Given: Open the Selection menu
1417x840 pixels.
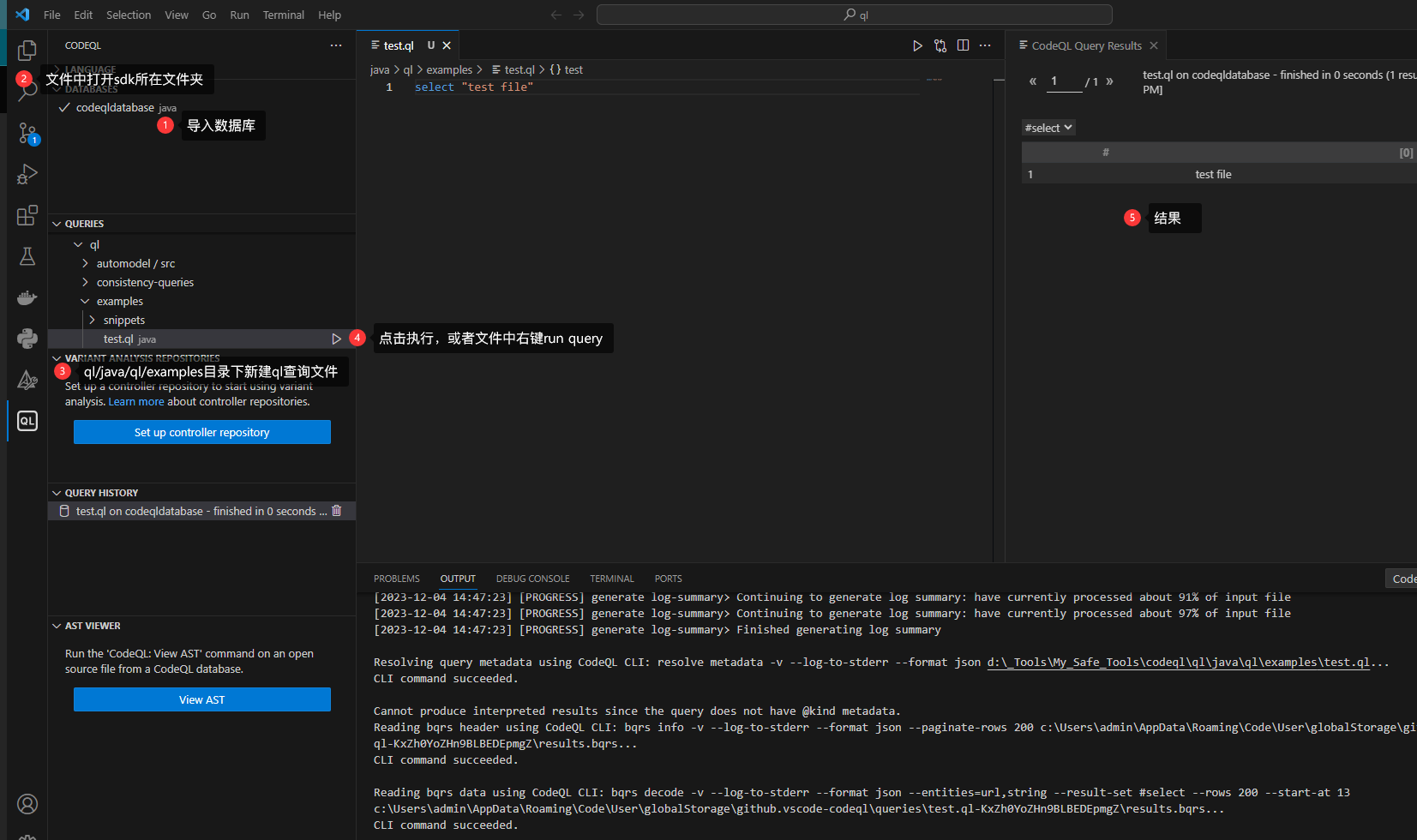Looking at the screenshot, I should [x=129, y=15].
